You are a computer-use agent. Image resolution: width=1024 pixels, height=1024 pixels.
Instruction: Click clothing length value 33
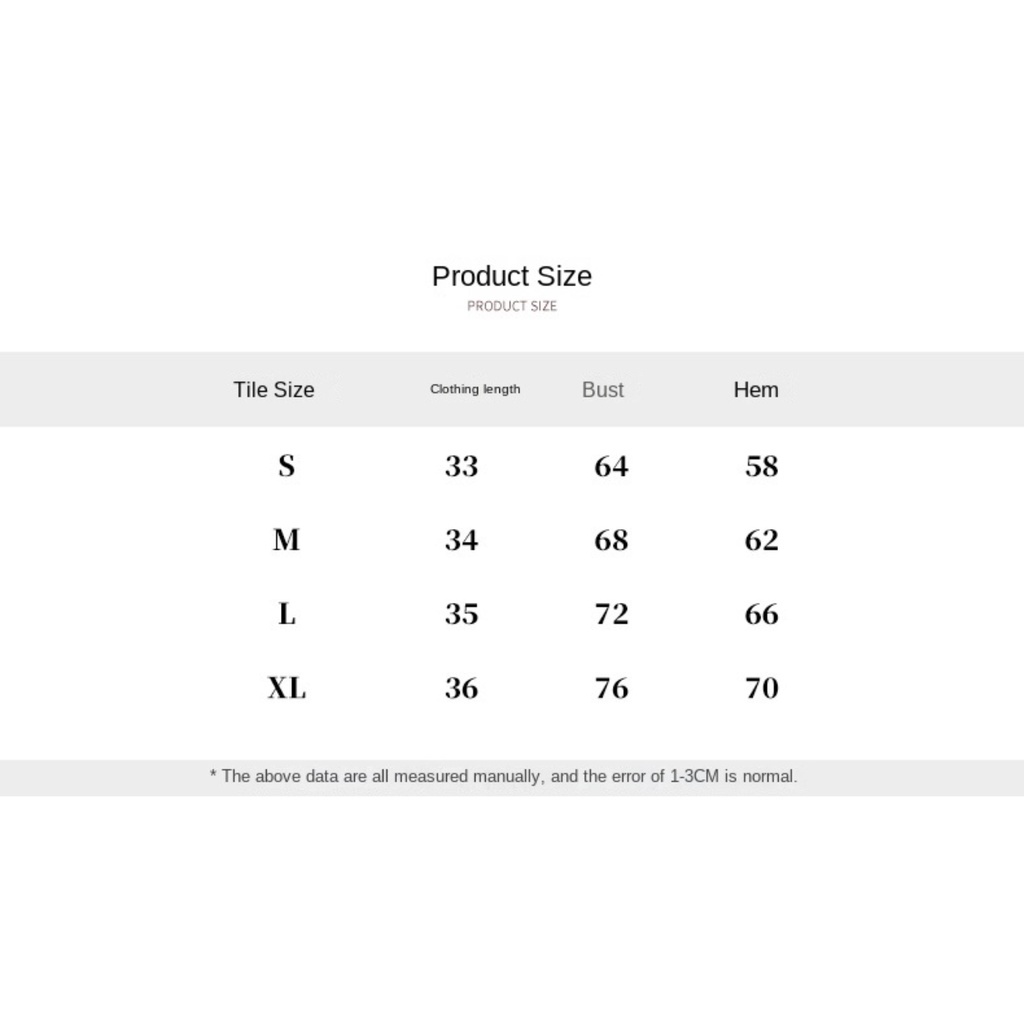click(x=461, y=466)
